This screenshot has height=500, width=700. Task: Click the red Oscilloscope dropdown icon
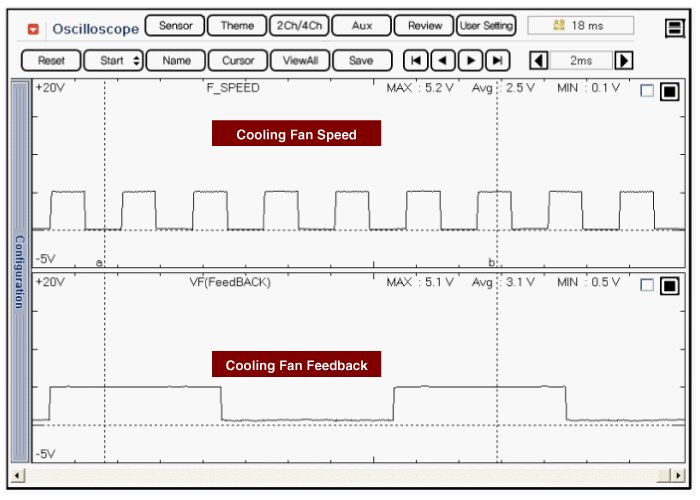33,29
